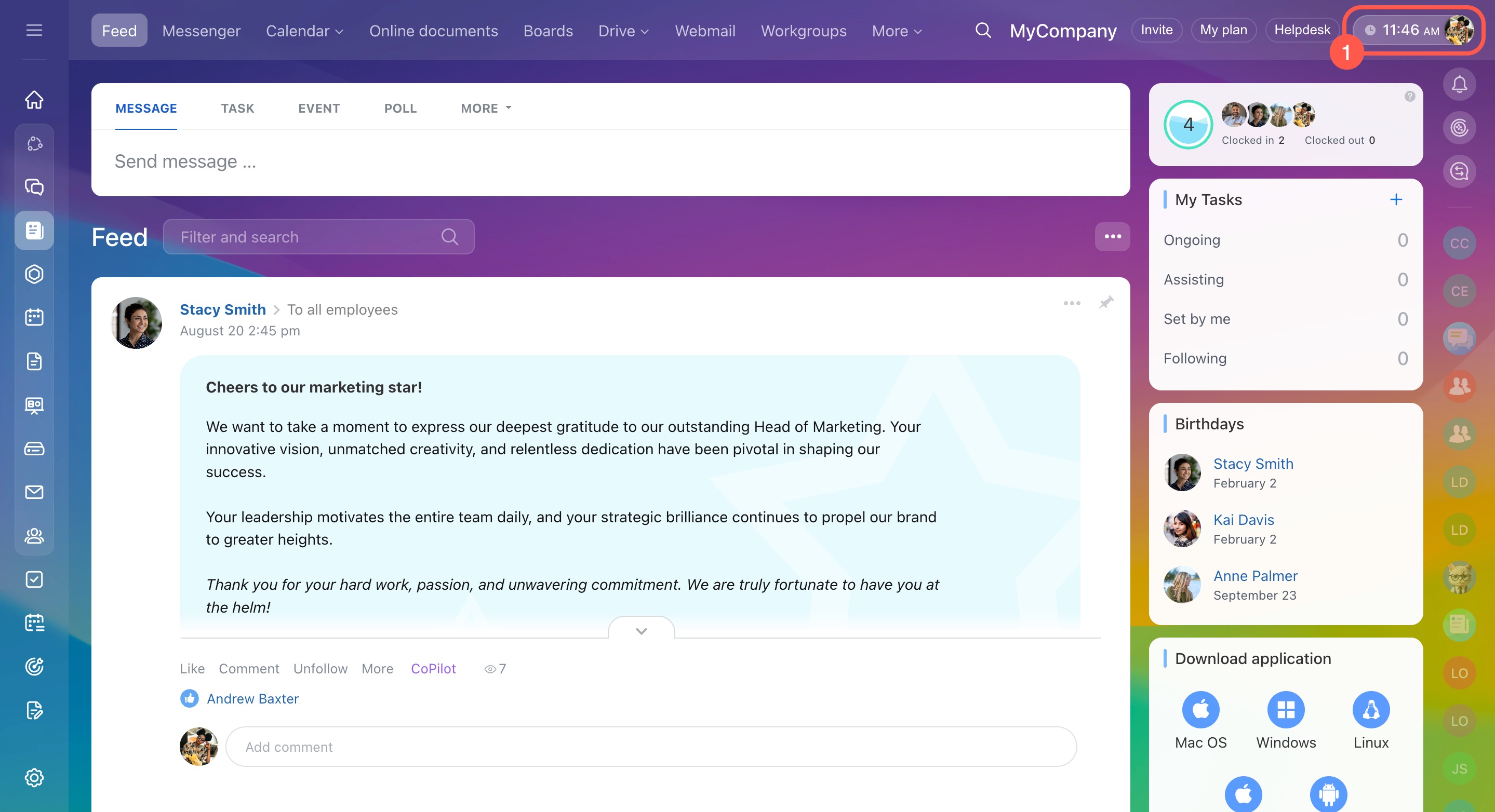This screenshot has height=812, width=1495.
Task: Click the Add comment field
Action: tap(650, 747)
